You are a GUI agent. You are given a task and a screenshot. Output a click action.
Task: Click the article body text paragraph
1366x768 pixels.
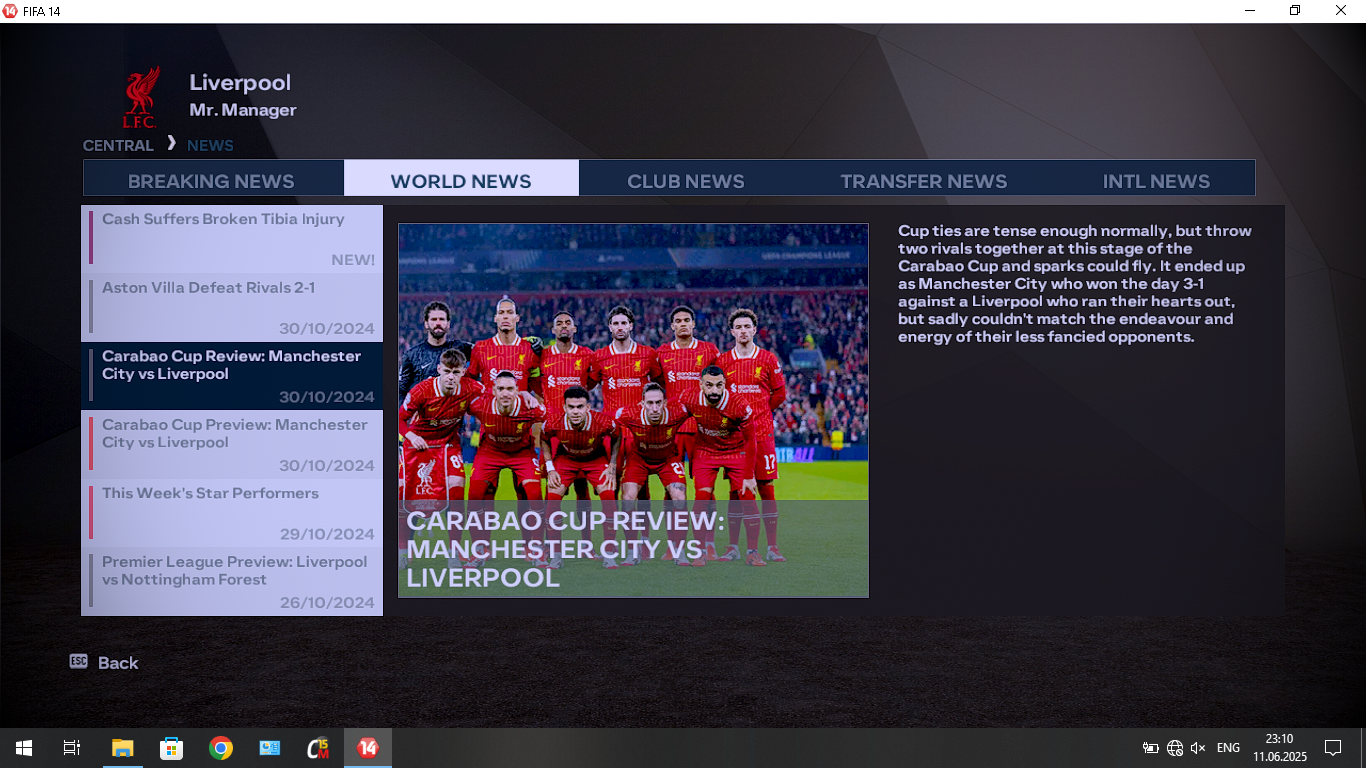pyautogui.click(x=1075, y=284)
